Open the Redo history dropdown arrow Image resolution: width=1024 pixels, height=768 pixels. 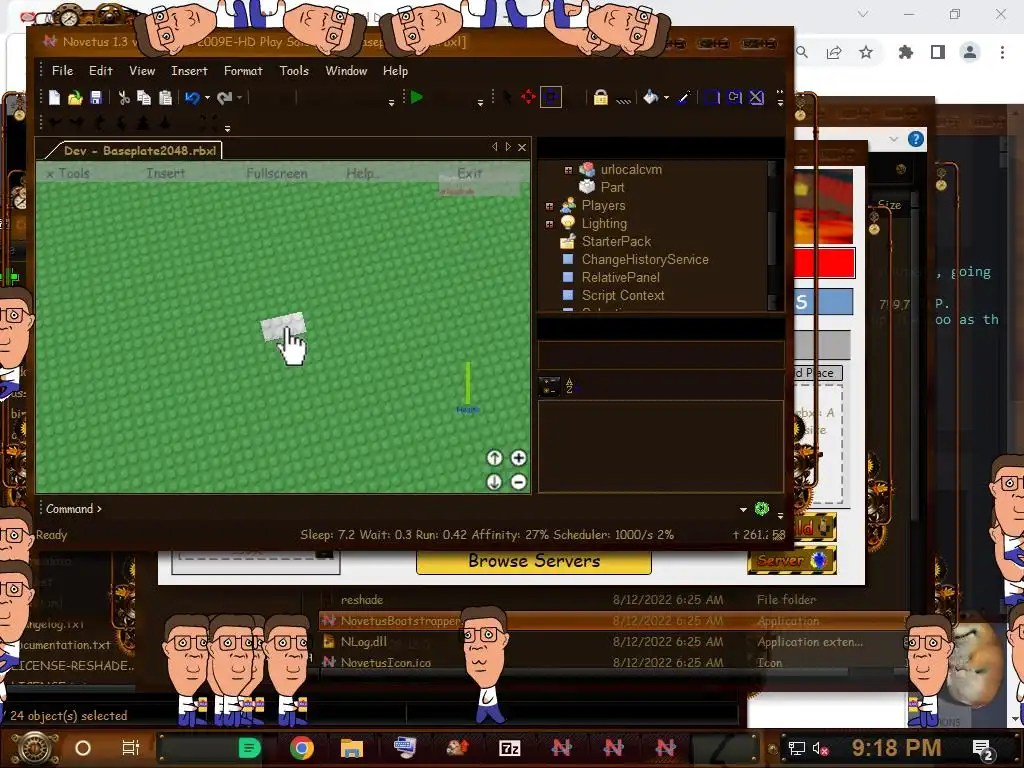coord(240,98)
